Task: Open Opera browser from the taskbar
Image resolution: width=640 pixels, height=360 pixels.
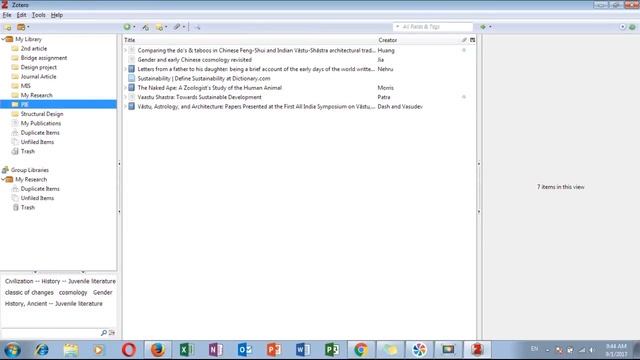Action: [129, 350]
